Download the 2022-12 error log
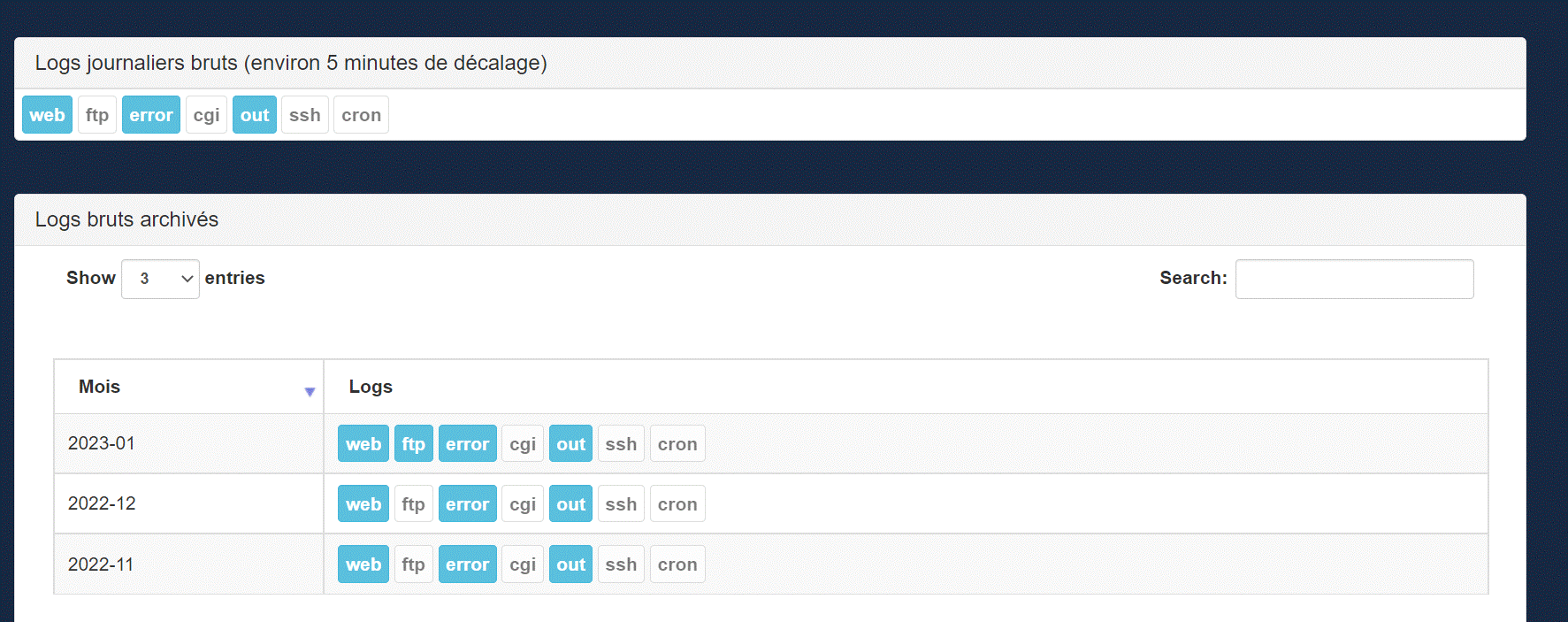Viewport: 1568px width, 622px height. pos(467,504)
